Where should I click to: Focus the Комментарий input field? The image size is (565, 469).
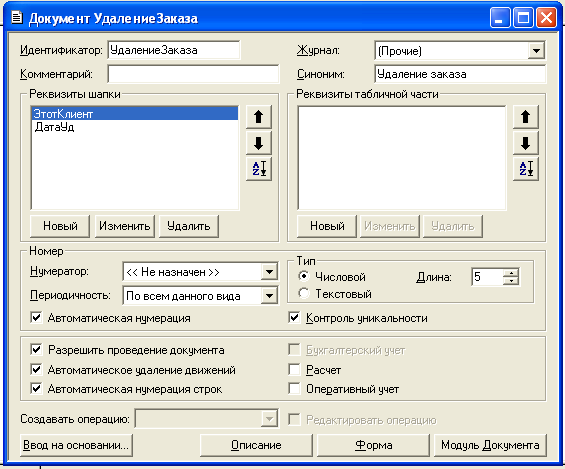click(193, 74)
